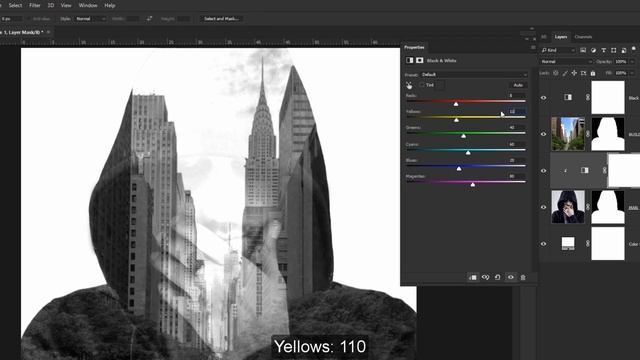Image resolution: width=640 pixels, height=360 pixels.
Task: Close the document tab
Action: point(48,32)
